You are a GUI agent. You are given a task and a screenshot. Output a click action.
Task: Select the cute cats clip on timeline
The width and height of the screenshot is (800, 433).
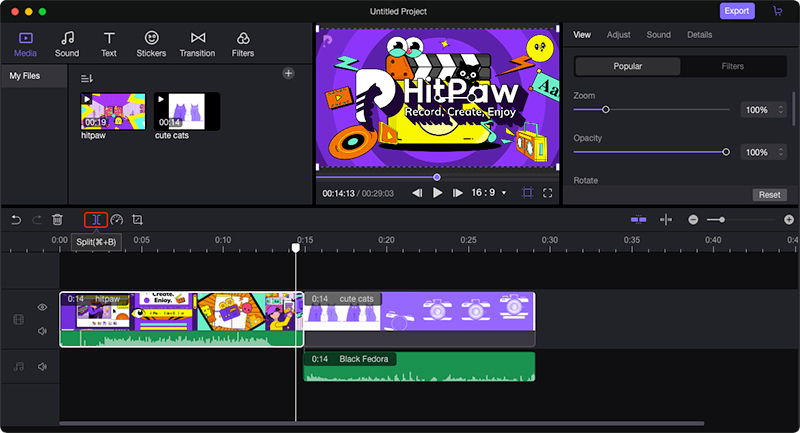tap(419, 320)
